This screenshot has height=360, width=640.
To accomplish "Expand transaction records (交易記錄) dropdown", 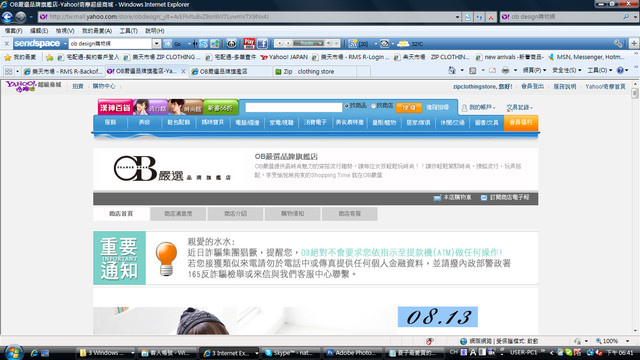I will tap(520, 107).
